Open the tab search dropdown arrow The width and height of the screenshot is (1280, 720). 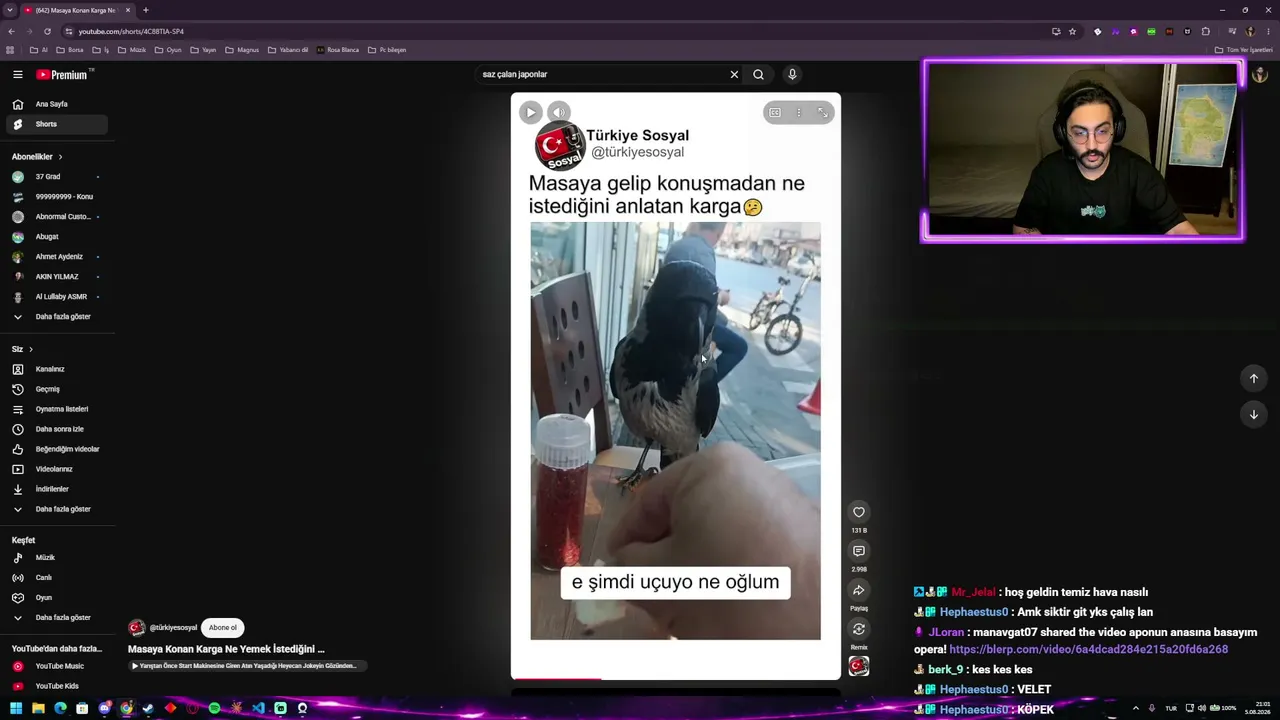[9, 10]
